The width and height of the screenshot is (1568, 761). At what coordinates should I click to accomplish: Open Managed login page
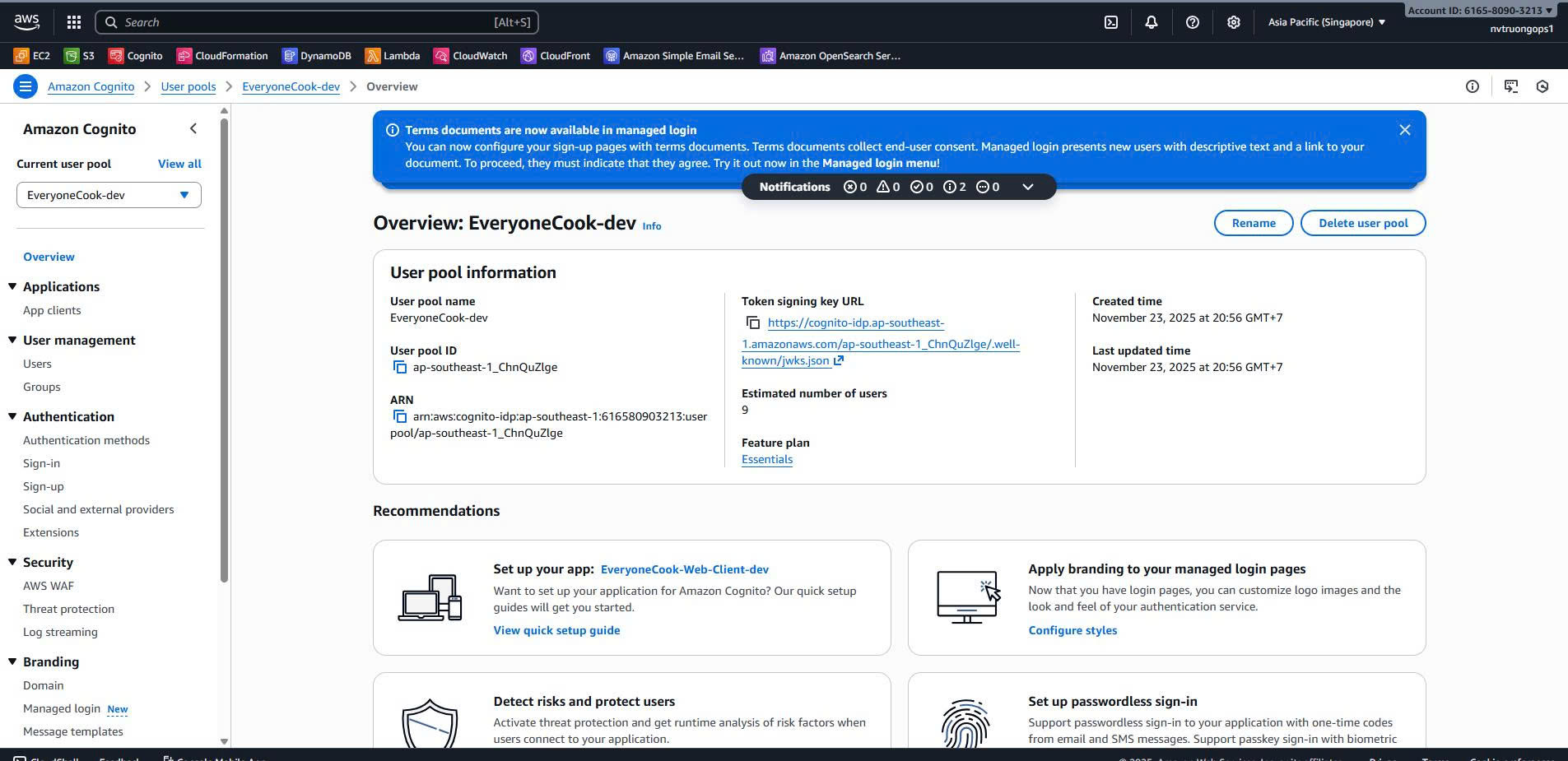62,708
